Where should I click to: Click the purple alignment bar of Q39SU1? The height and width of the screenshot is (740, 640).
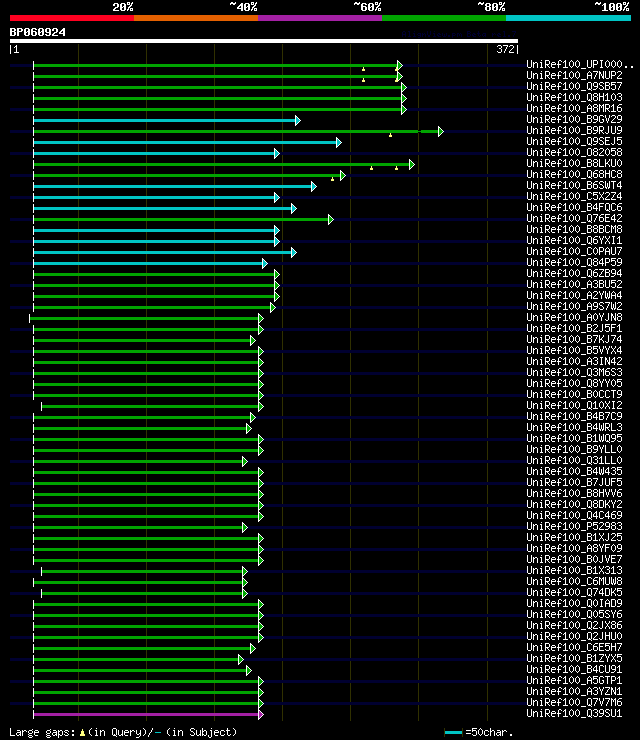146,715
